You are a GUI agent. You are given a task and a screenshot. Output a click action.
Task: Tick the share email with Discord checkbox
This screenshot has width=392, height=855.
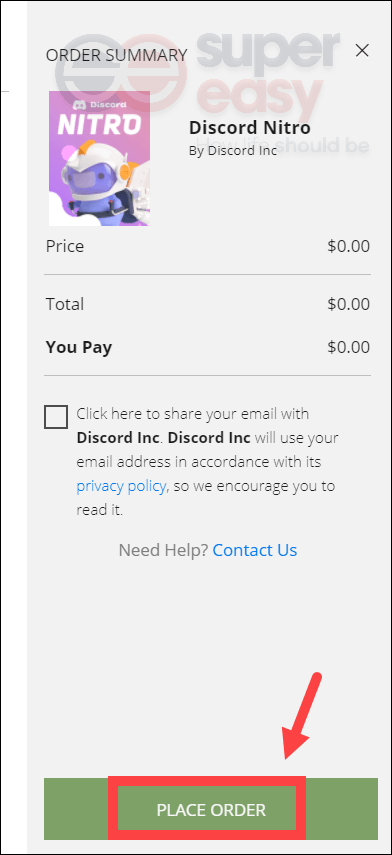(57, 417)
